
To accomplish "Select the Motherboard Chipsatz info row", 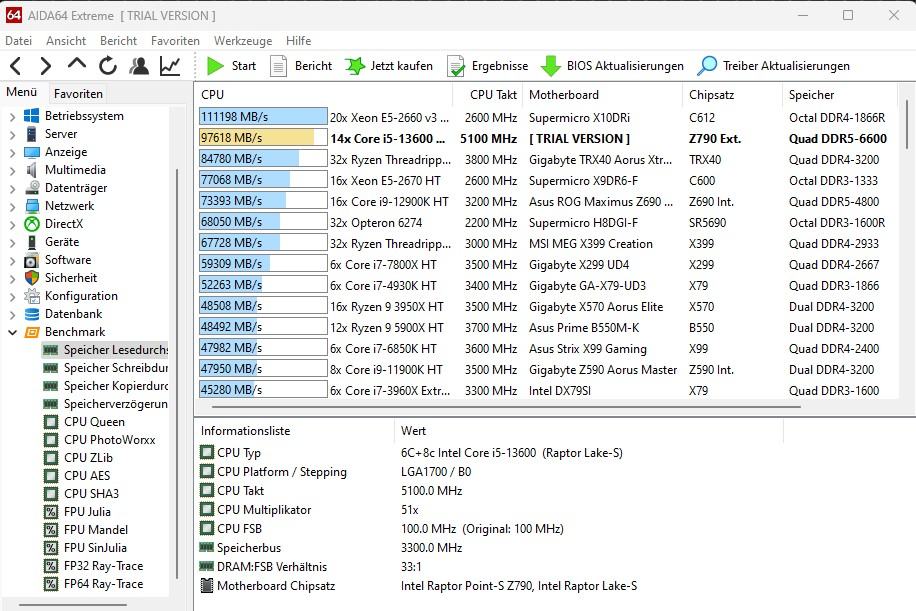I will (x=490, y=586).
